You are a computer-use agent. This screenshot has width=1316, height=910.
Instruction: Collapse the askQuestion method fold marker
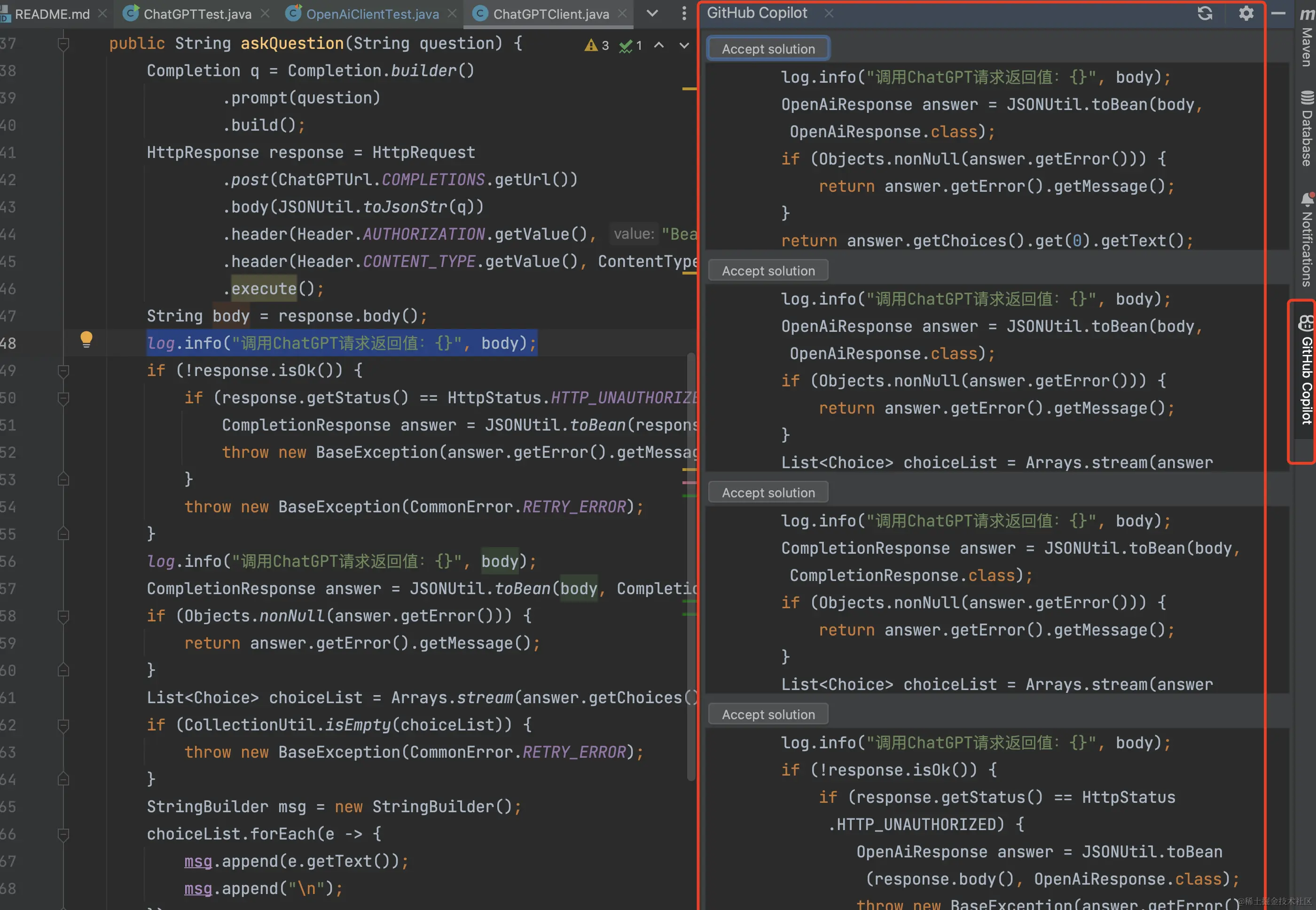click(64, 44)
